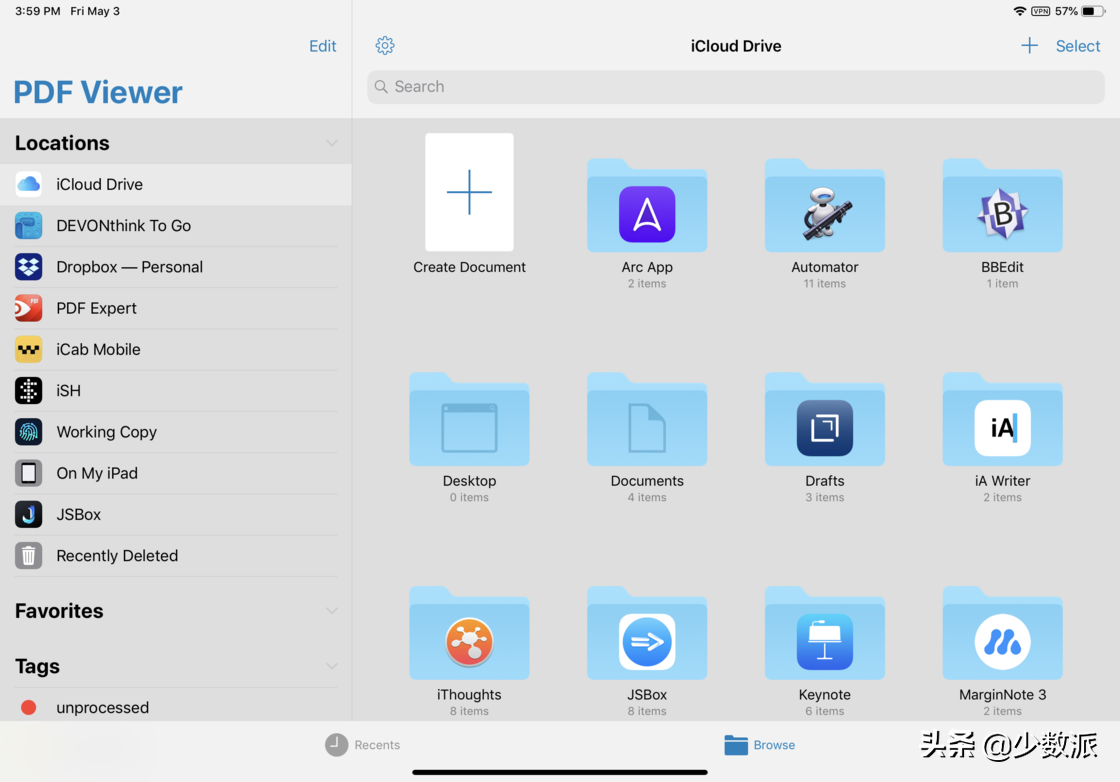The image size is (1120, 782).
Task: Expand the Favorites section chevron
Action: pos(331,611)
